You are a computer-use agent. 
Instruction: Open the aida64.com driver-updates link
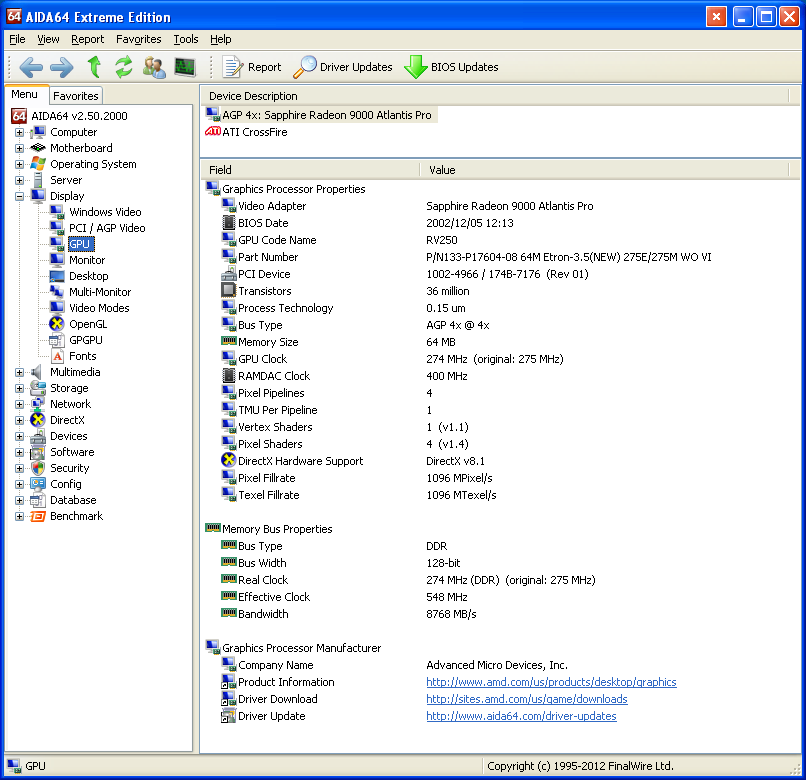[x=521, y=716]
